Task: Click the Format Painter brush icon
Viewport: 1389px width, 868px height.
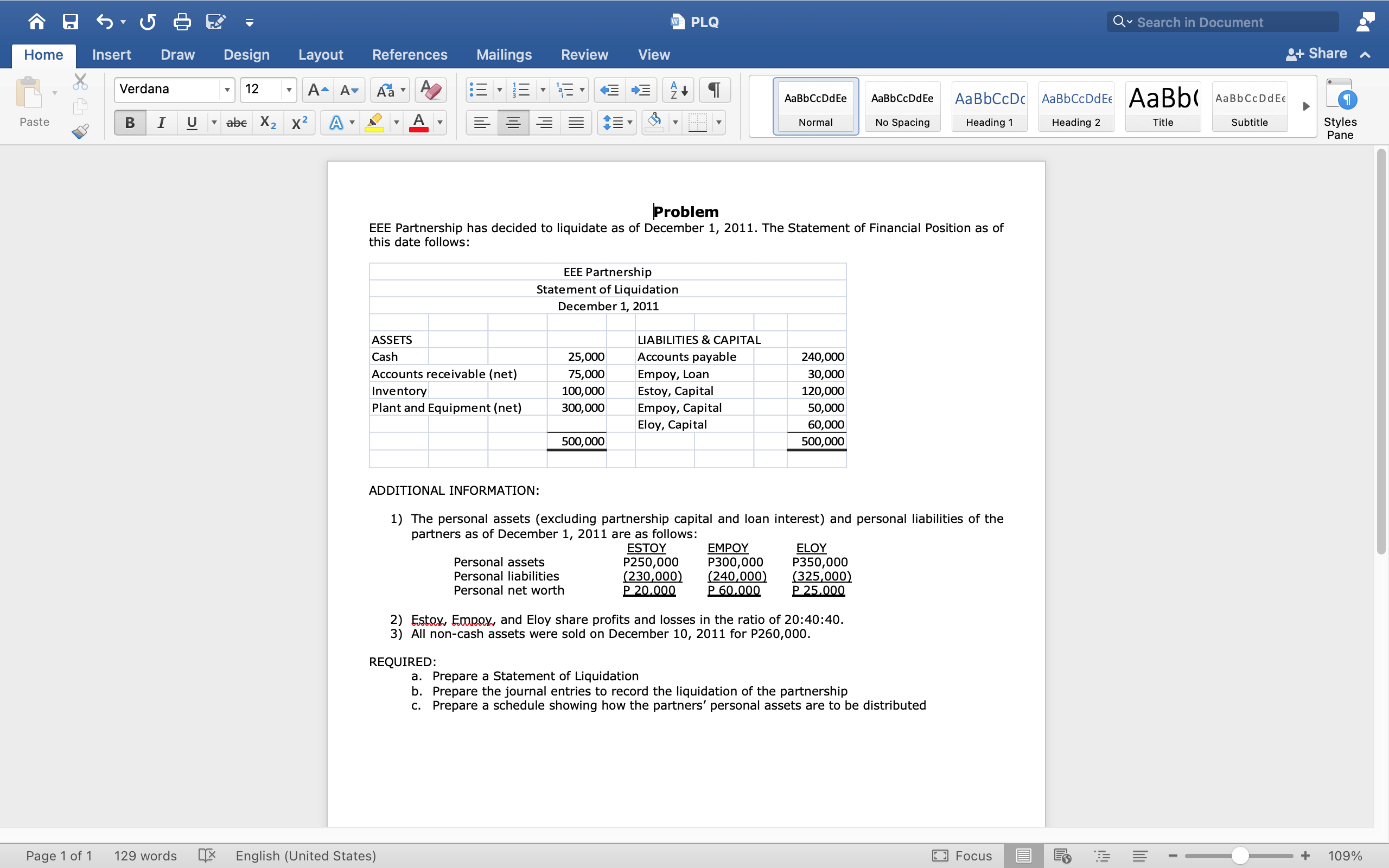Action: 80,131
